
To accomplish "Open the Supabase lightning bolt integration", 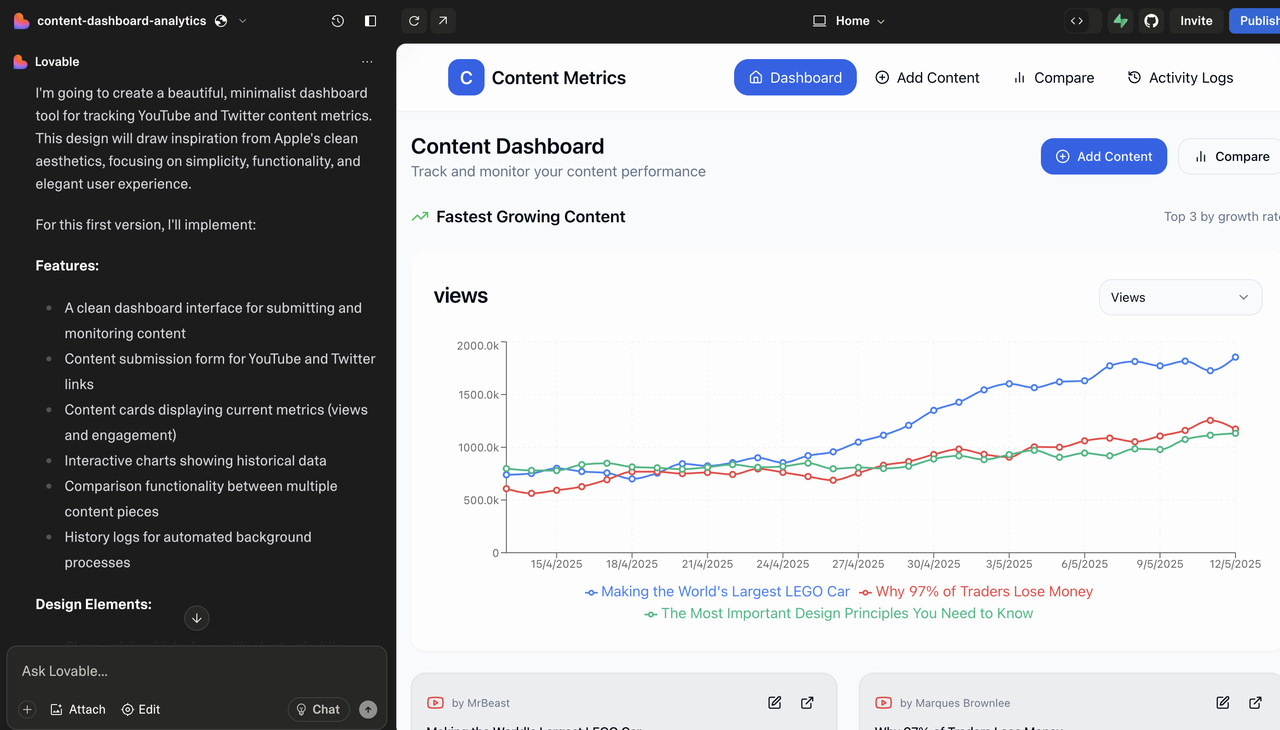I will [1120, 21].
